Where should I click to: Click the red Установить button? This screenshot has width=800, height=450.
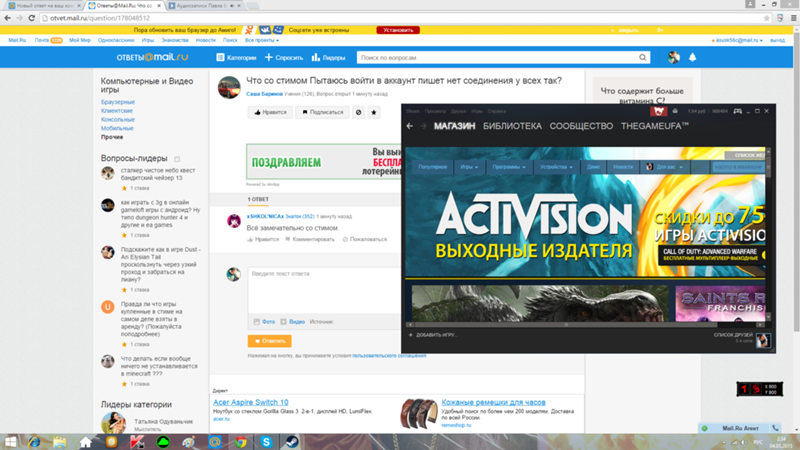398,30
